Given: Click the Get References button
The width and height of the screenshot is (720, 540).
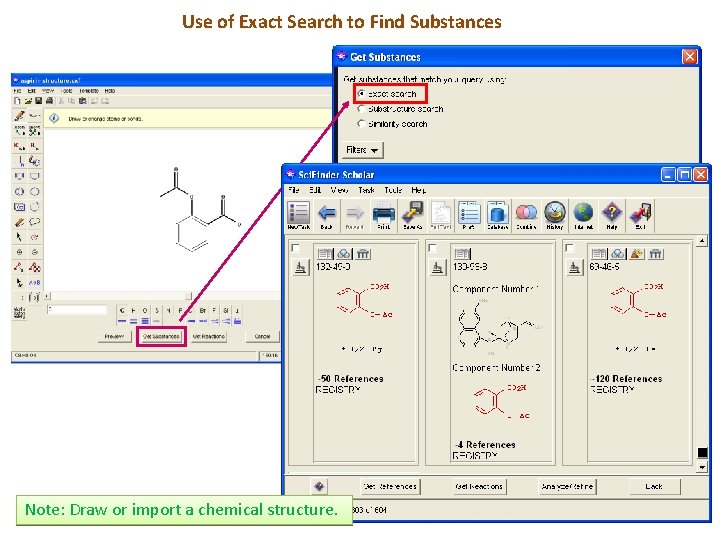Looking at the screenshot, I should click(x=390, y=486).
